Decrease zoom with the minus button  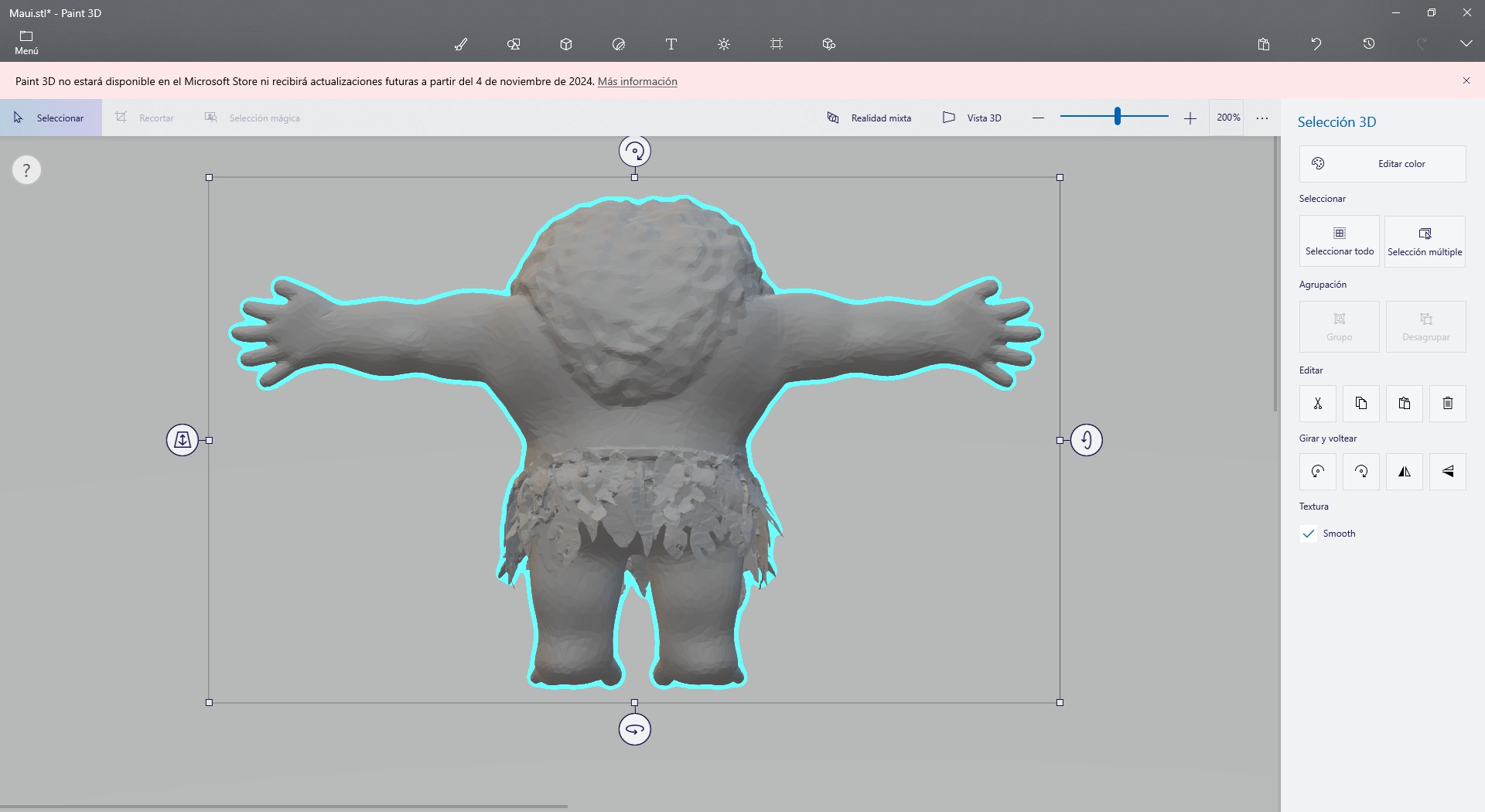[1038, 118]
